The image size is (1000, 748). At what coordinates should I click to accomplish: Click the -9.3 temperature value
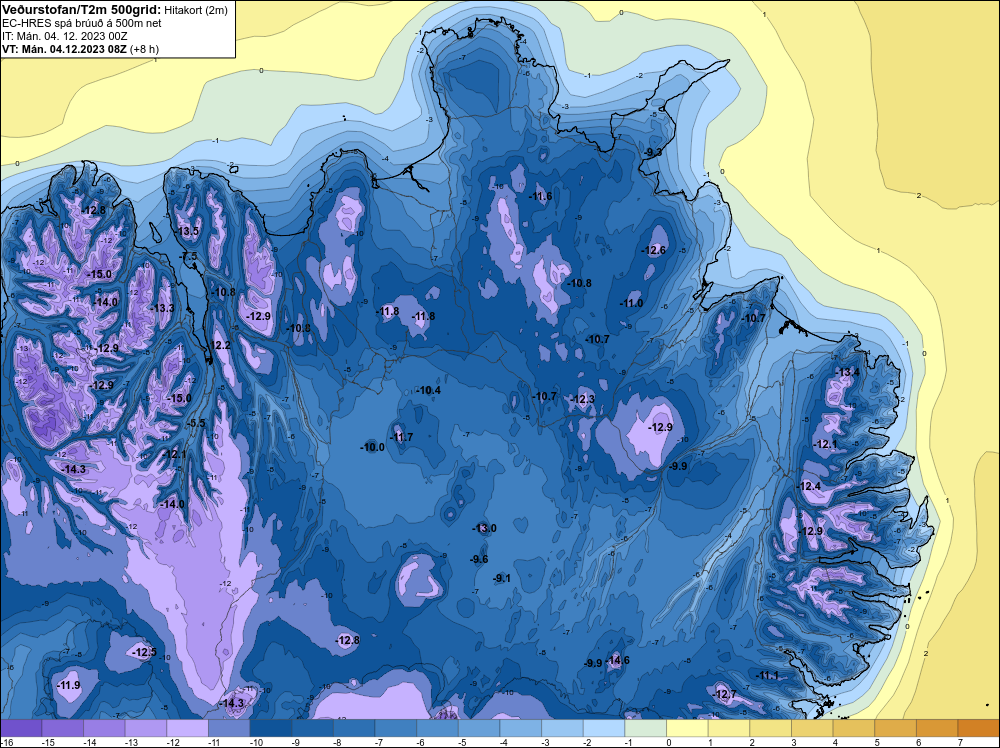pos(654,152)
